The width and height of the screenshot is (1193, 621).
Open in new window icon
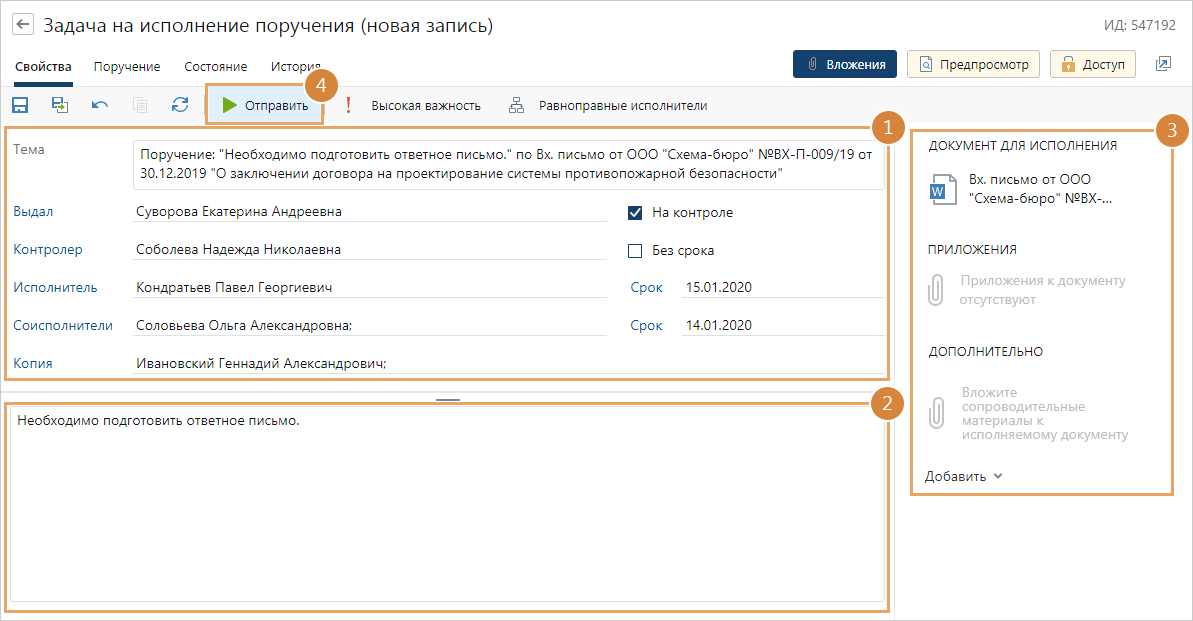1163,64
